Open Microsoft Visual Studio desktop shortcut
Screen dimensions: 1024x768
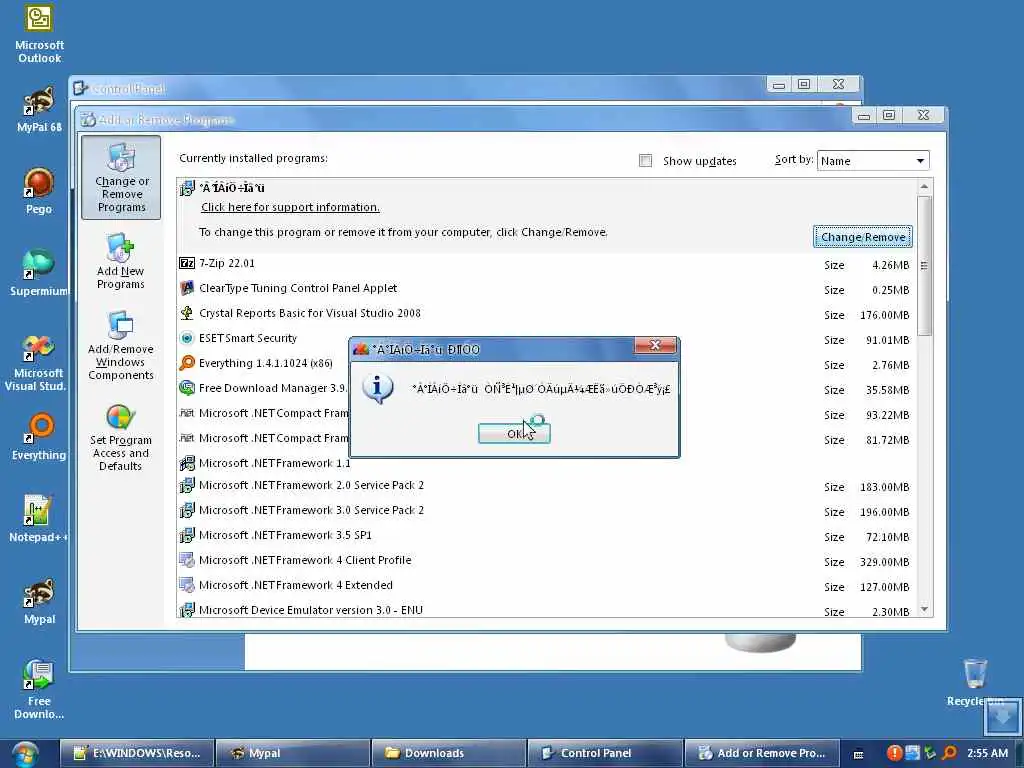(37, 362)
